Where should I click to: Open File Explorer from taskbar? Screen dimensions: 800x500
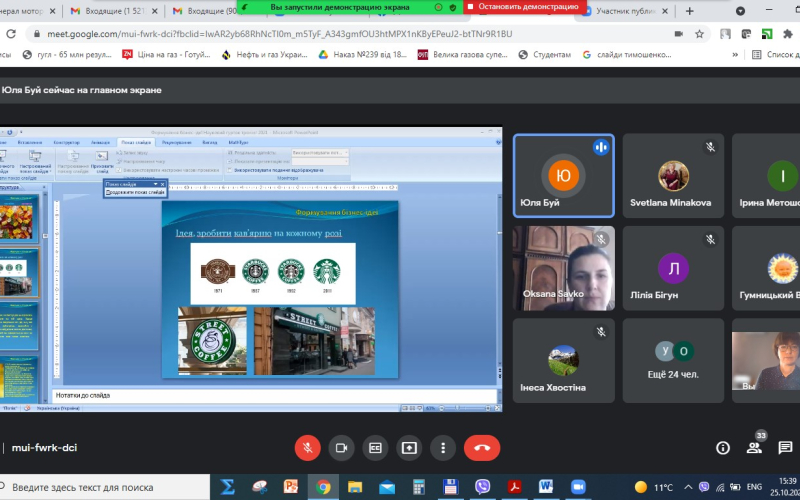pos(355,487)
